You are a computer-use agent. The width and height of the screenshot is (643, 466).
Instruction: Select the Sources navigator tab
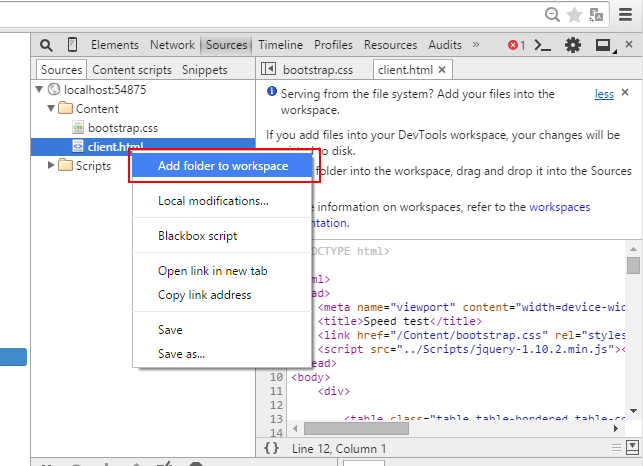(62, 70)
